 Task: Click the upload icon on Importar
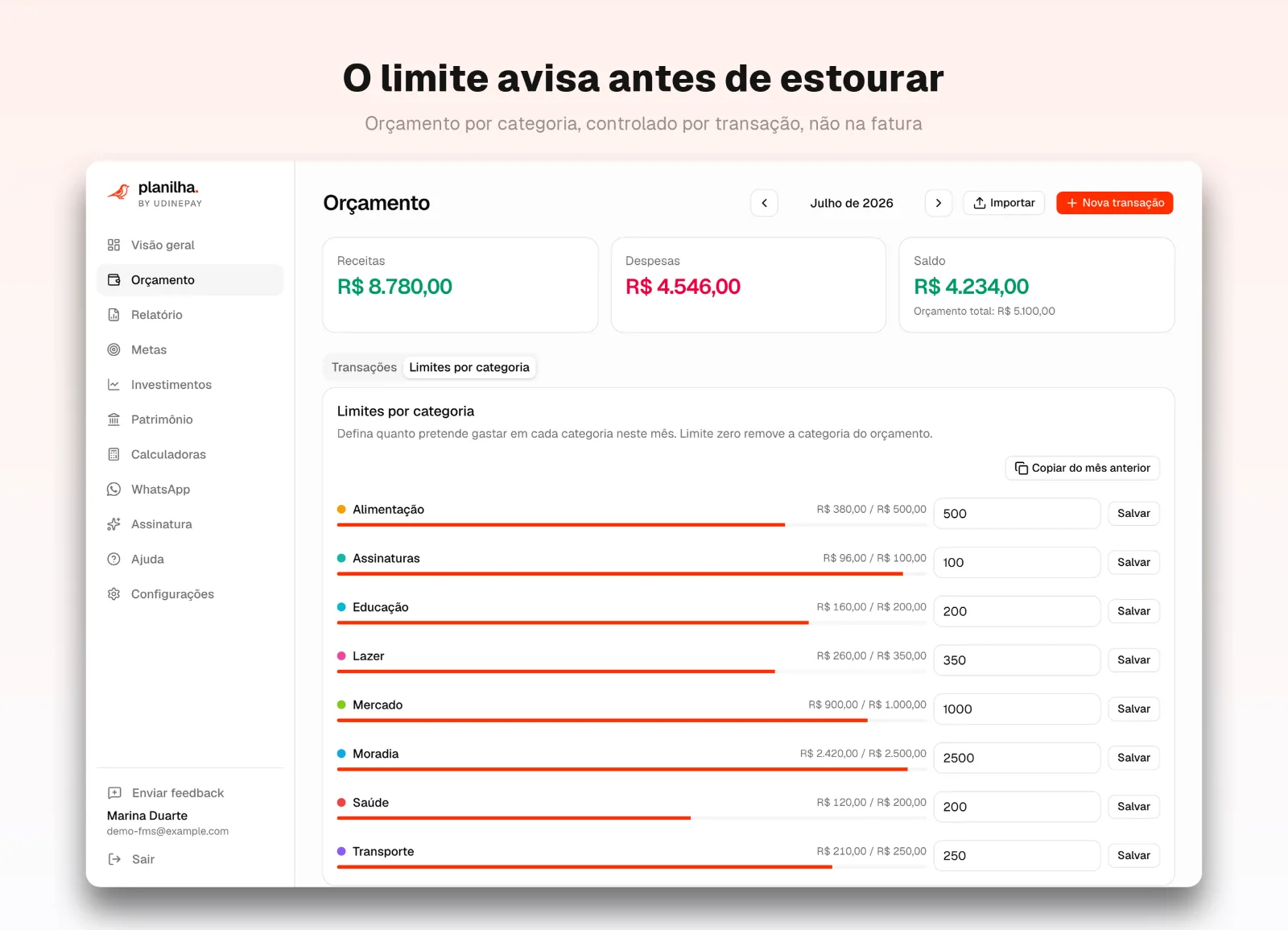pos(980,203)
